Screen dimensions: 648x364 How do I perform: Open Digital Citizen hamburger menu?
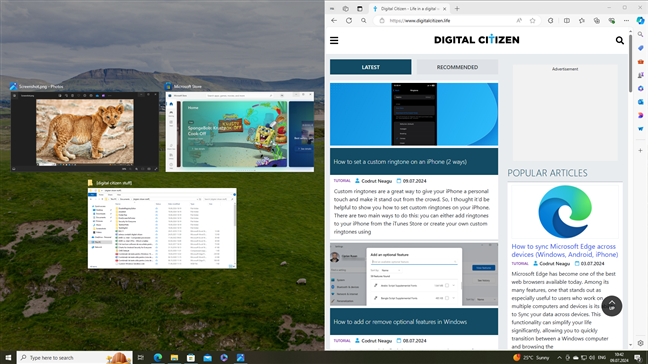coord(334,40)
